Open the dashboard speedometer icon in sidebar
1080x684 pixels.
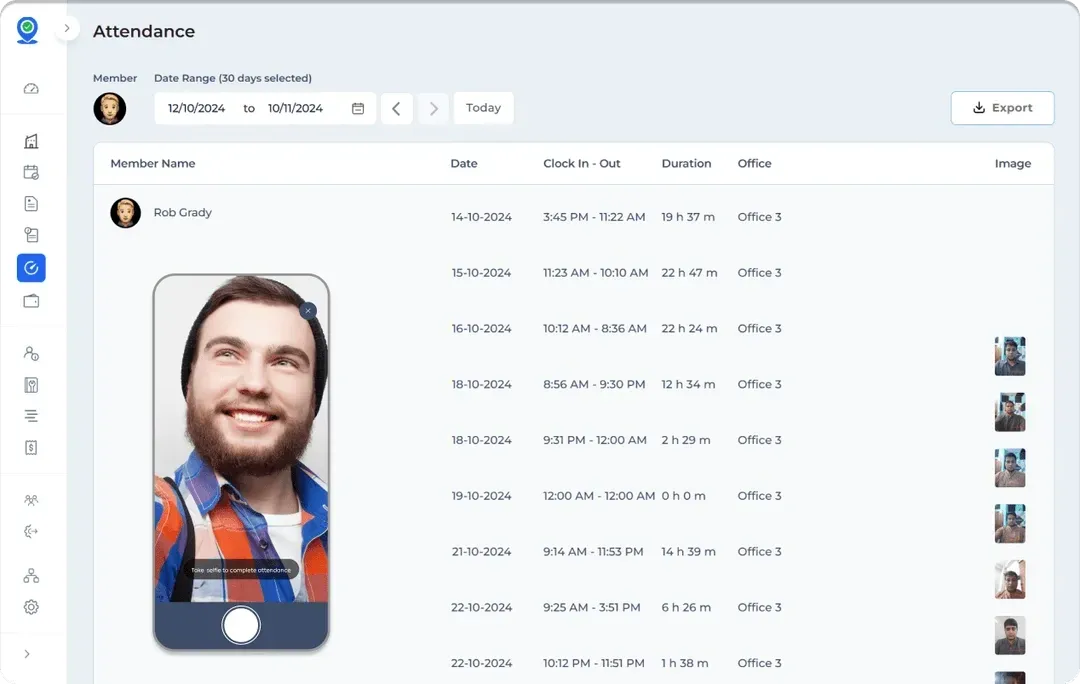31,89
